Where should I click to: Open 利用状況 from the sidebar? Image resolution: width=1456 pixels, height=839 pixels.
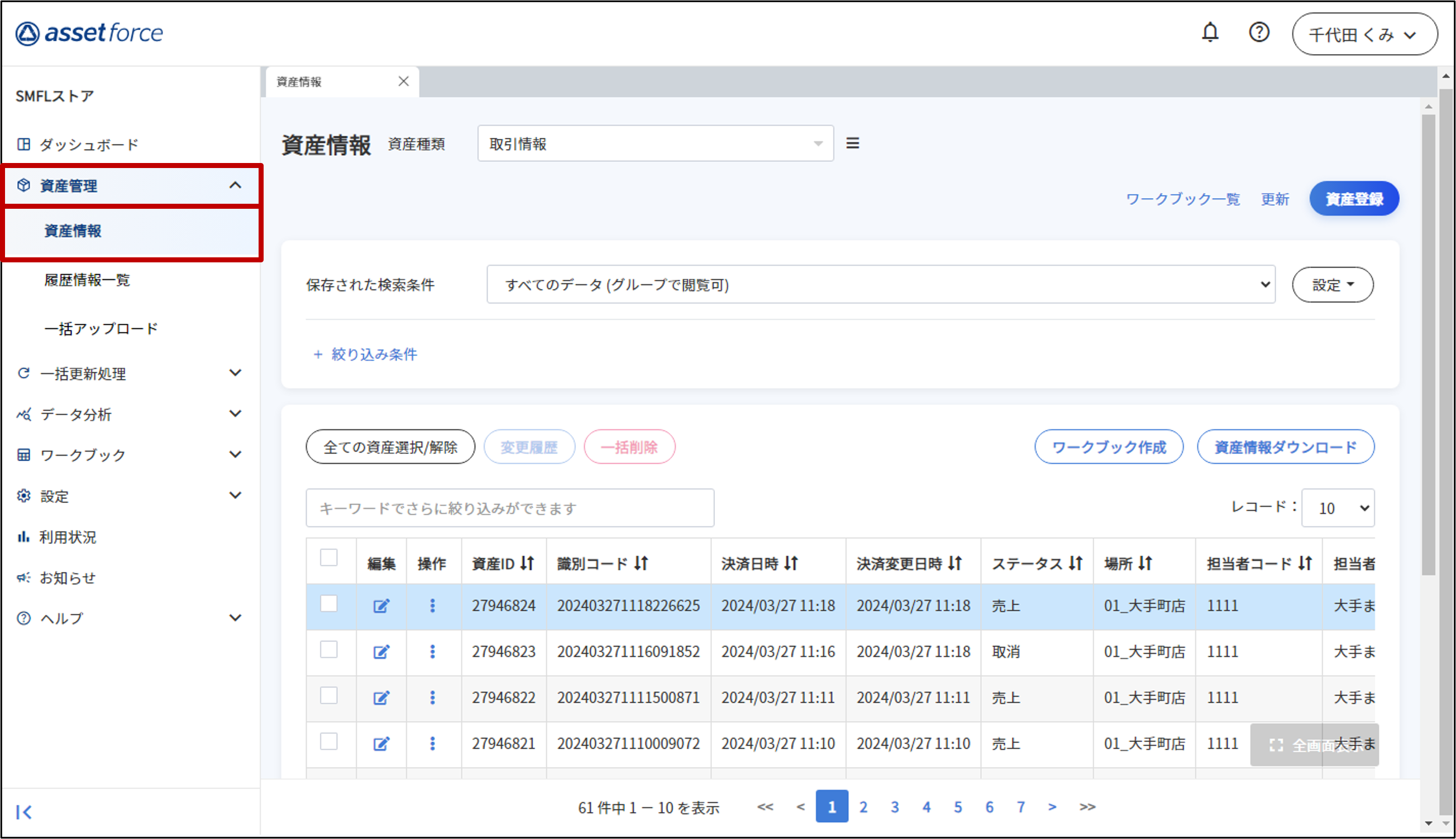[x=68, y=537]
